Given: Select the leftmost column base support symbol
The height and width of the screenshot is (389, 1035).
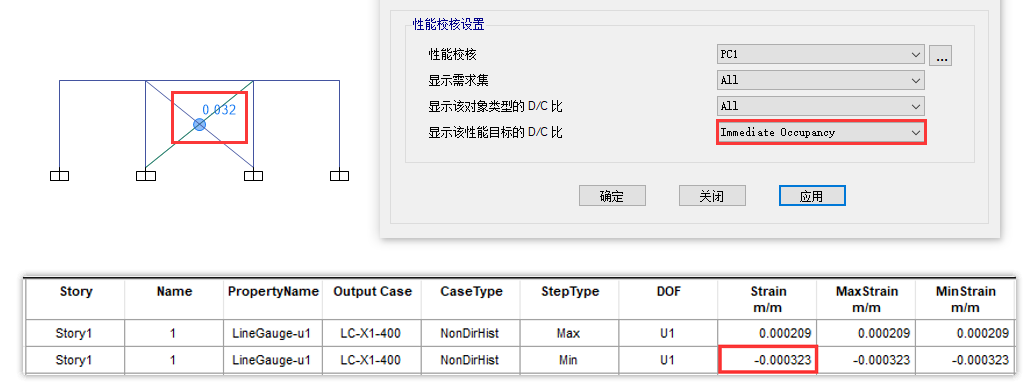Looking at the screenshot, I should coord(59,176).
